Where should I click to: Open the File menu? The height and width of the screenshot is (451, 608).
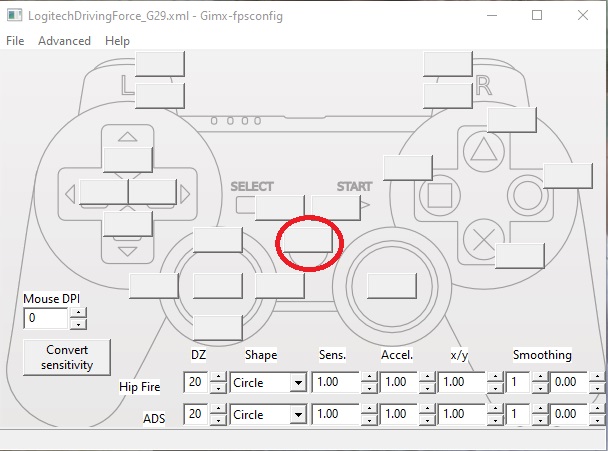pos(15,41)
